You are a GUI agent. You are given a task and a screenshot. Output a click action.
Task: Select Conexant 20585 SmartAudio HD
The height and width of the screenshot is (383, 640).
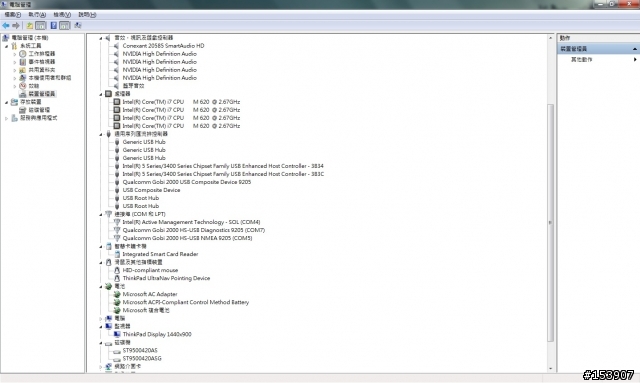(x=163, y=46)
